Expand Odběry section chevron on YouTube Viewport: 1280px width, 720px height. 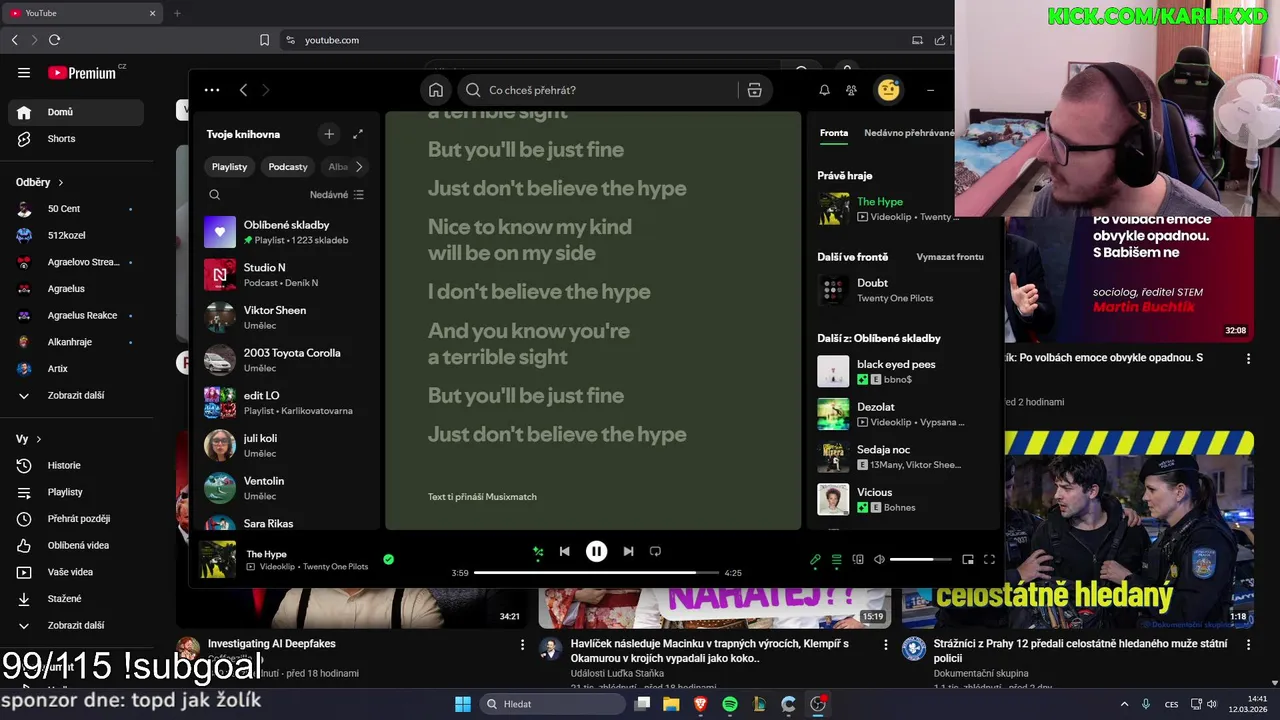[x=61, y=183]
